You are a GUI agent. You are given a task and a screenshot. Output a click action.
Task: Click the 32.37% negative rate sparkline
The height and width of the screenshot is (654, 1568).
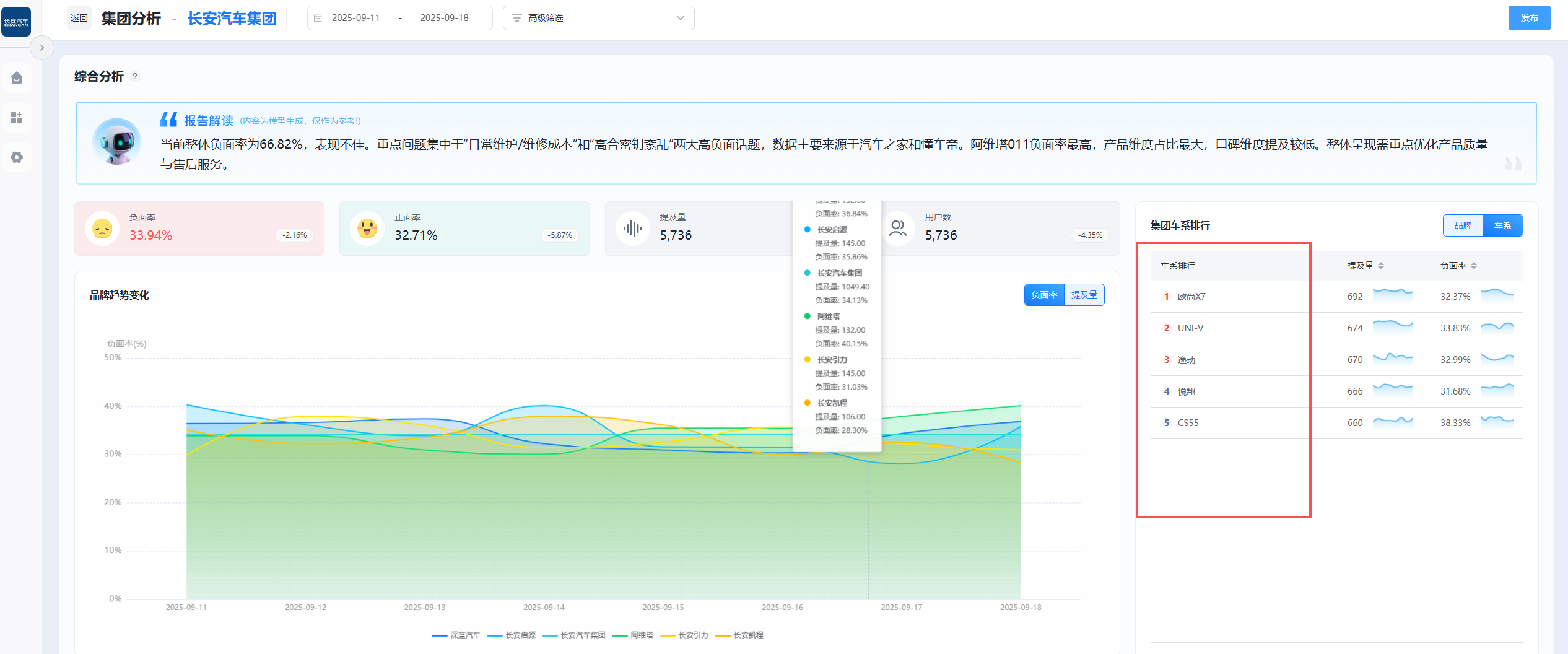[1497, 295]
